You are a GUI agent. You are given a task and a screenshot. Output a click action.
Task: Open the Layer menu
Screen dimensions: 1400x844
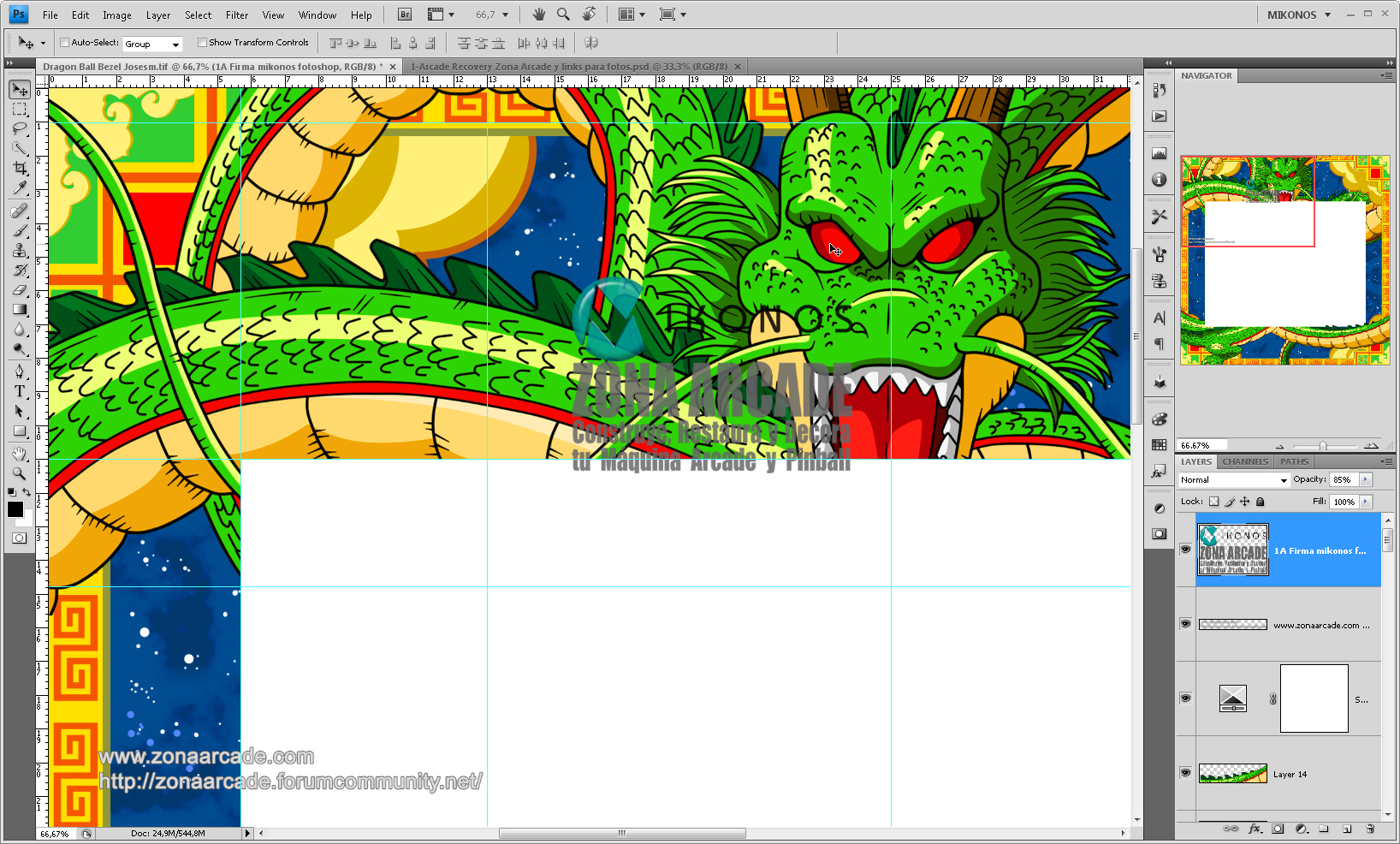click(x=158, y=15)
